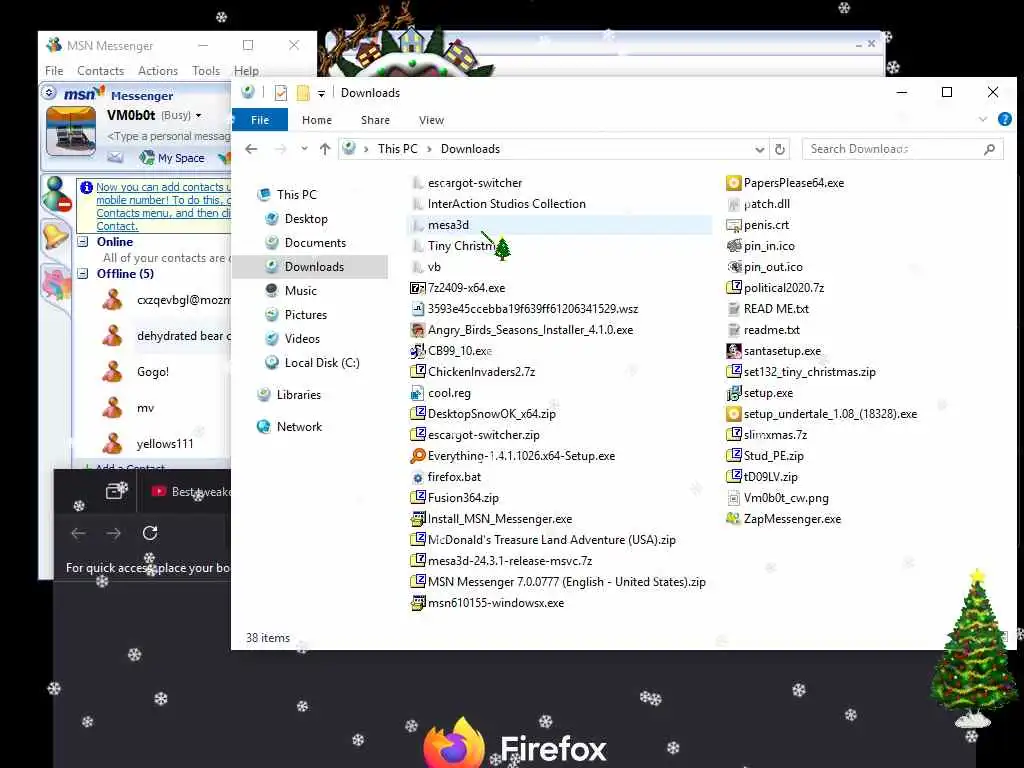Viewport: 1024px width, 768px height.
Task: Click the search magnifier in Explorer
Action: click(x=989, y=149)
